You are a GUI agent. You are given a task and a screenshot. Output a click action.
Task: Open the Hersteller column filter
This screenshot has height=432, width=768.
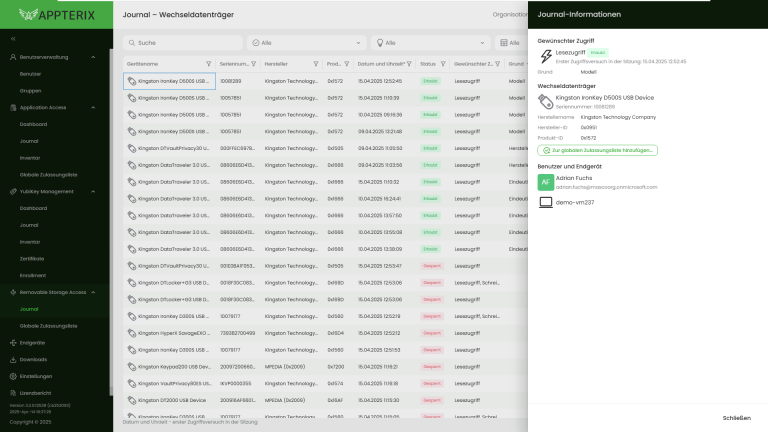[x=316, y=63]
